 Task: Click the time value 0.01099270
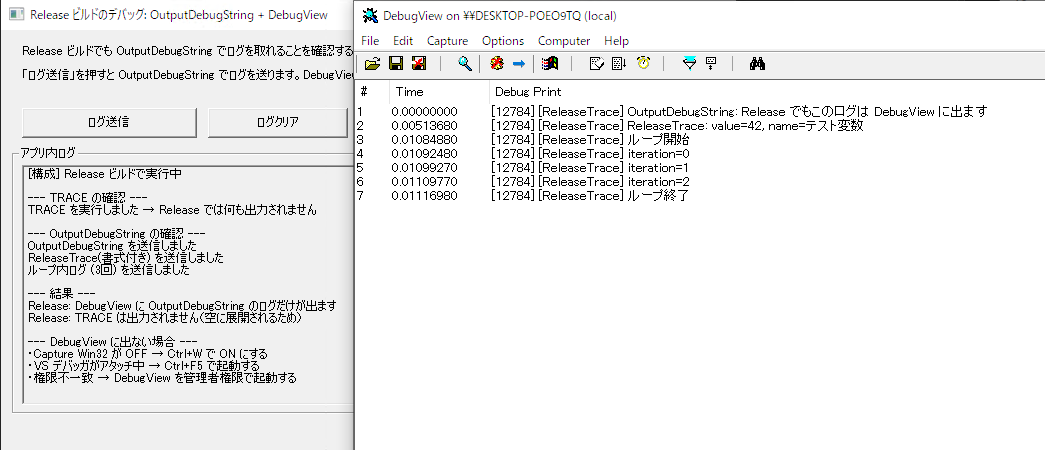(x=424, y=167)
